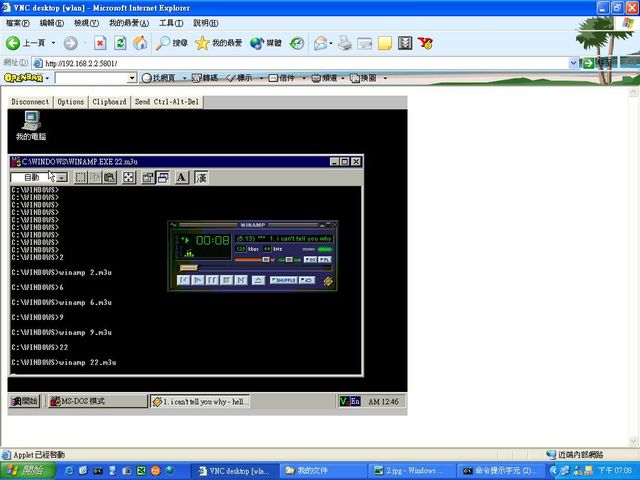Click the Paste icon in DOS toolbar
The image size is (640, 480).
(x=109, y=177)
